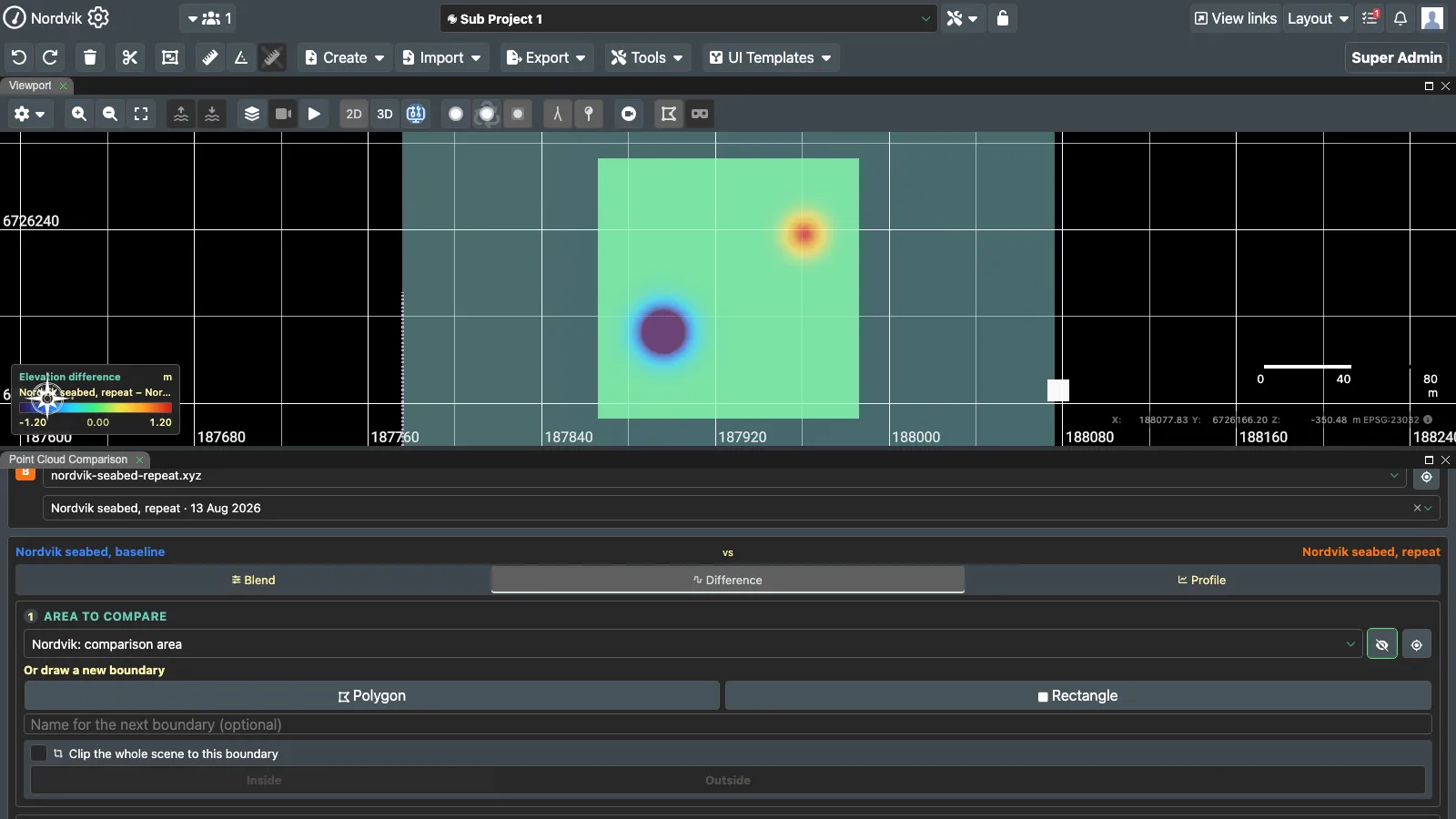The height and width of the screenshot is (819, 1456).
Task: Open the Sub Project 1 selector
Action: 689,18
